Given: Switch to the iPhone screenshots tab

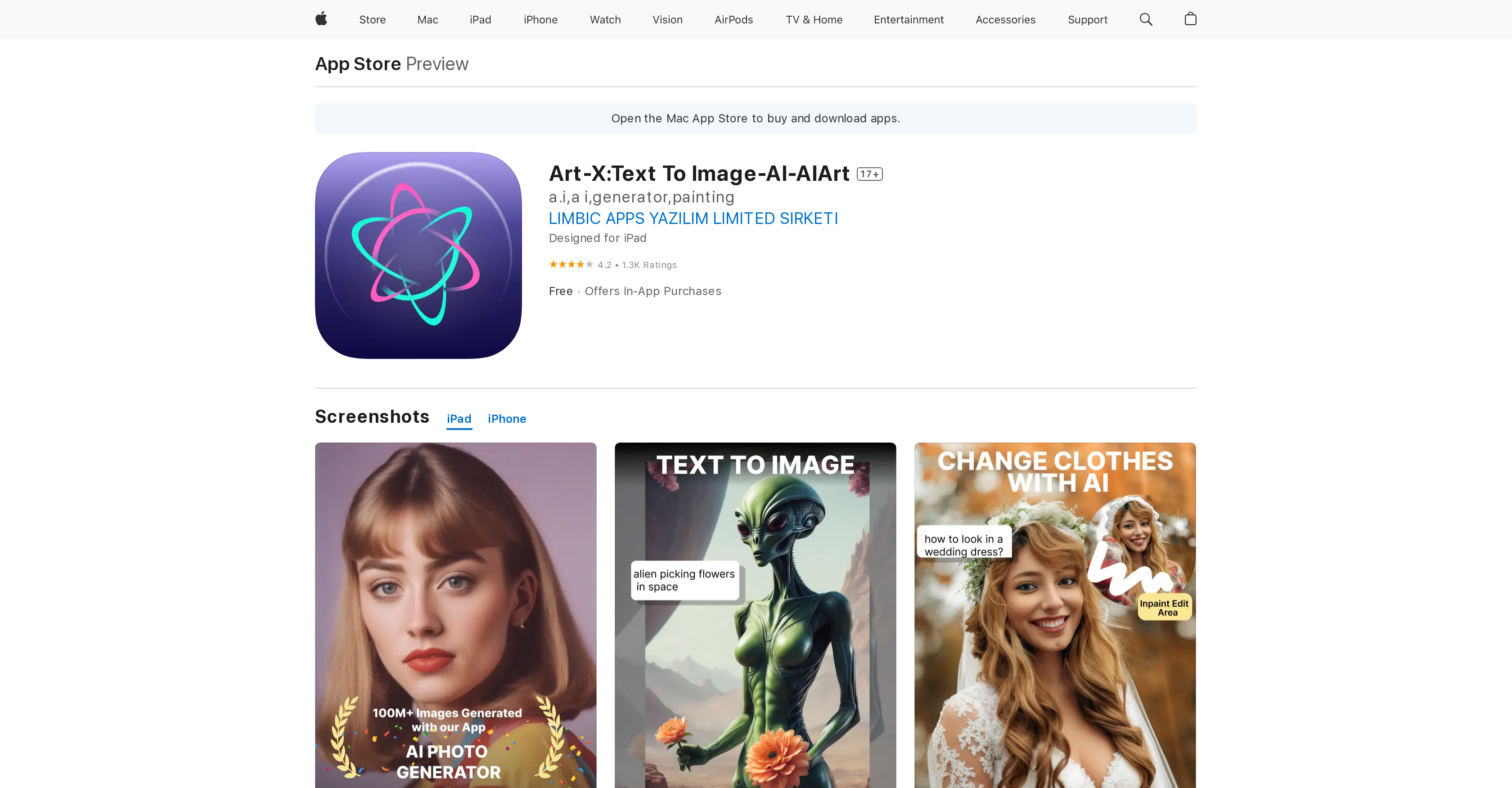Looking at the screenshot, I should 507,418.
